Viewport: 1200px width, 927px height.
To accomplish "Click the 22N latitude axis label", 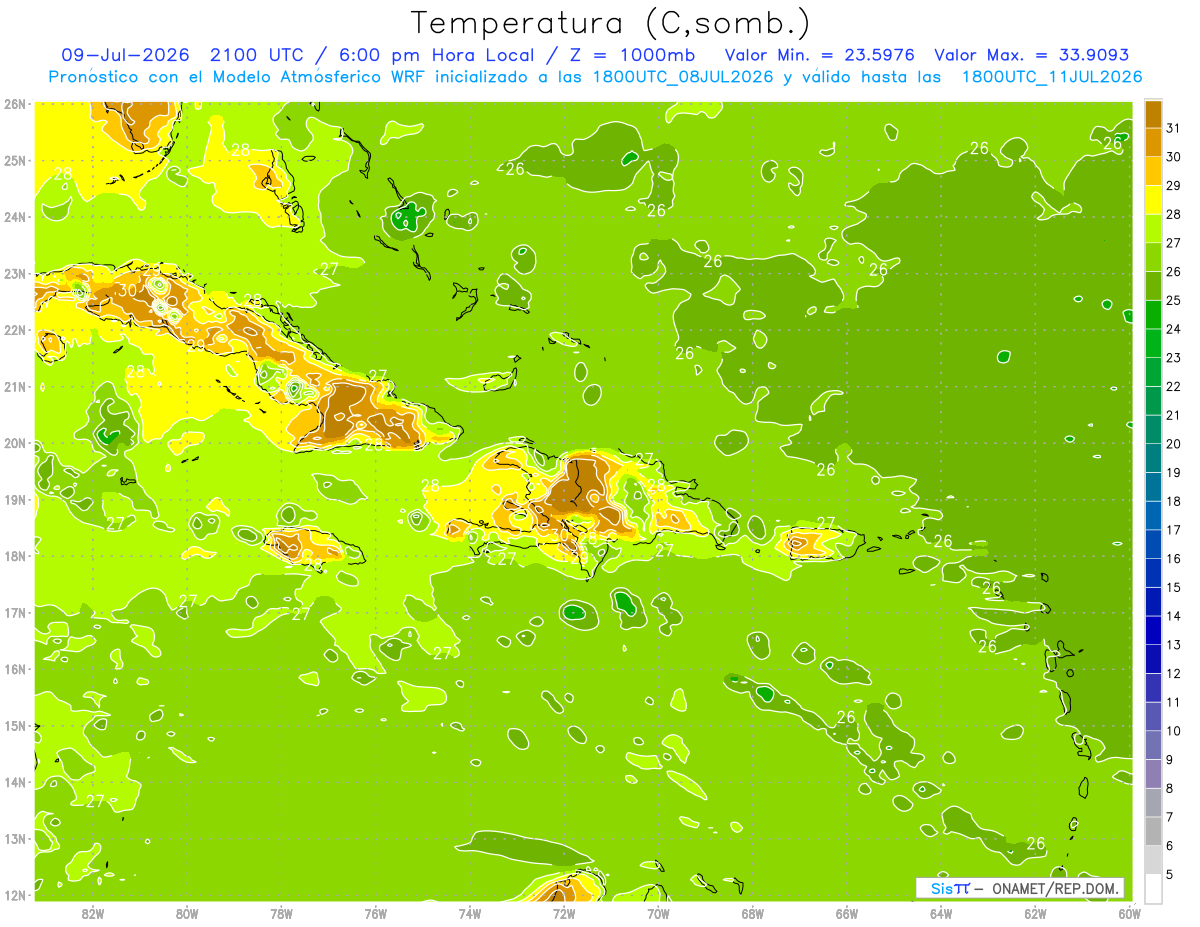I will click(15, 330).
